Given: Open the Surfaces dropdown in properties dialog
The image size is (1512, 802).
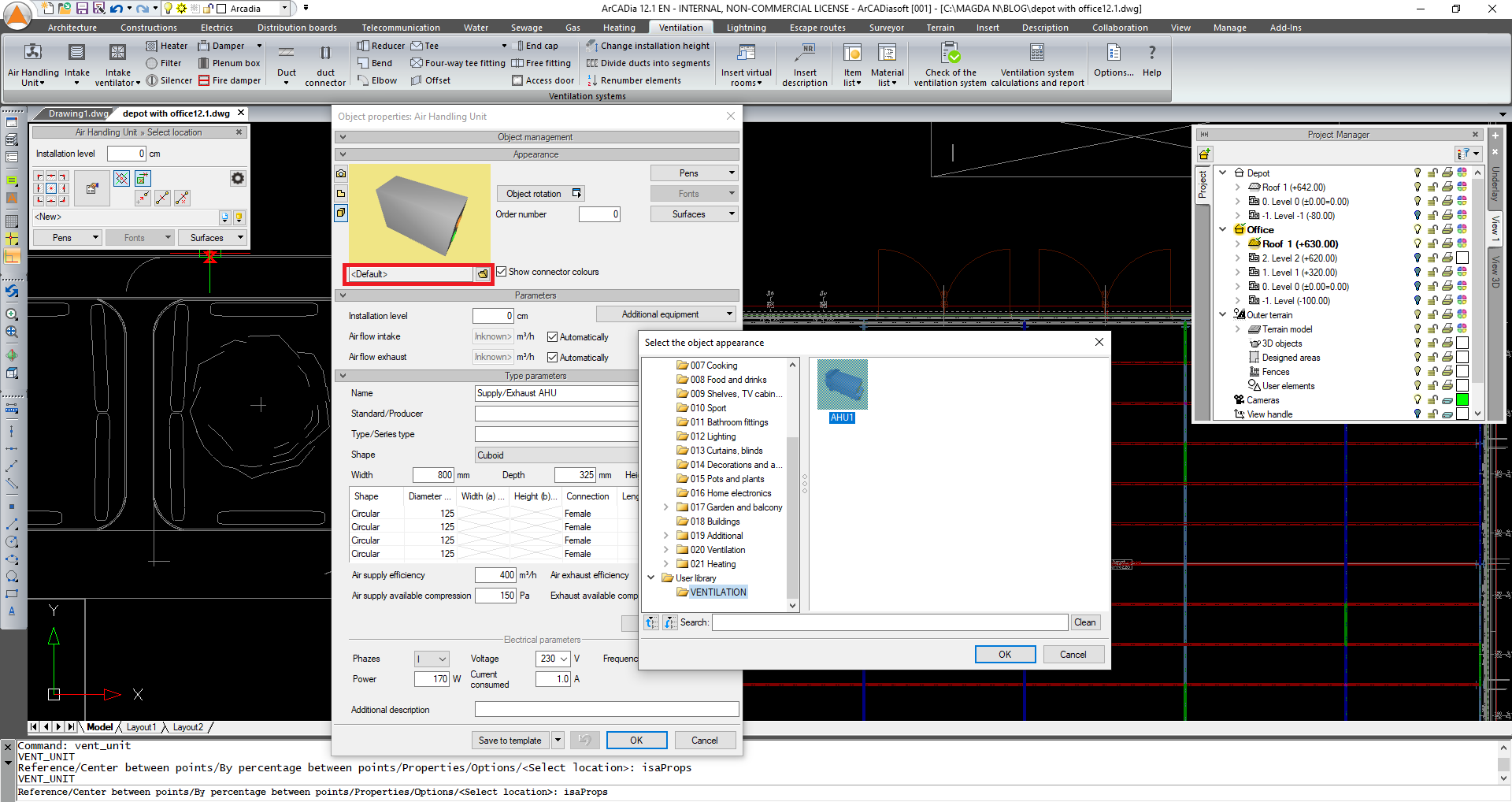Looking at the screenshot, I should tap(694, 214).
